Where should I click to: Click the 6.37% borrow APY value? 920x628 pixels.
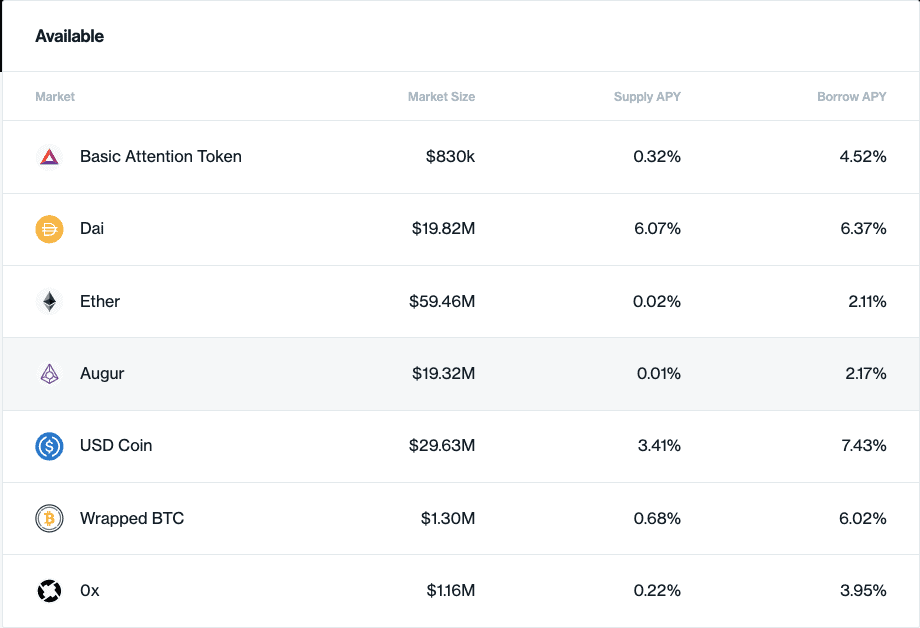click(x=863, y=229)
